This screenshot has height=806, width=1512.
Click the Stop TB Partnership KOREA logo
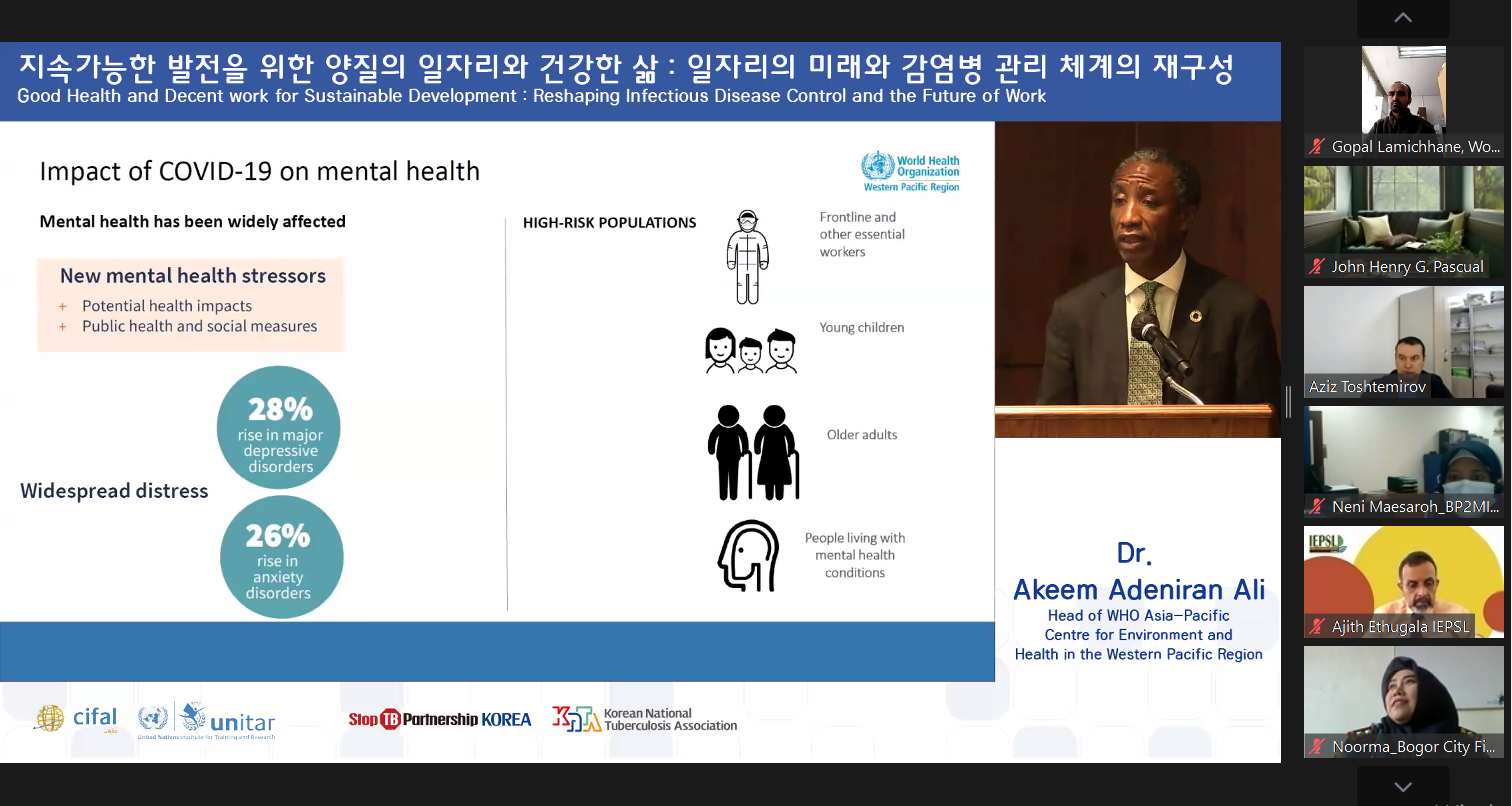tap(440, 719)
